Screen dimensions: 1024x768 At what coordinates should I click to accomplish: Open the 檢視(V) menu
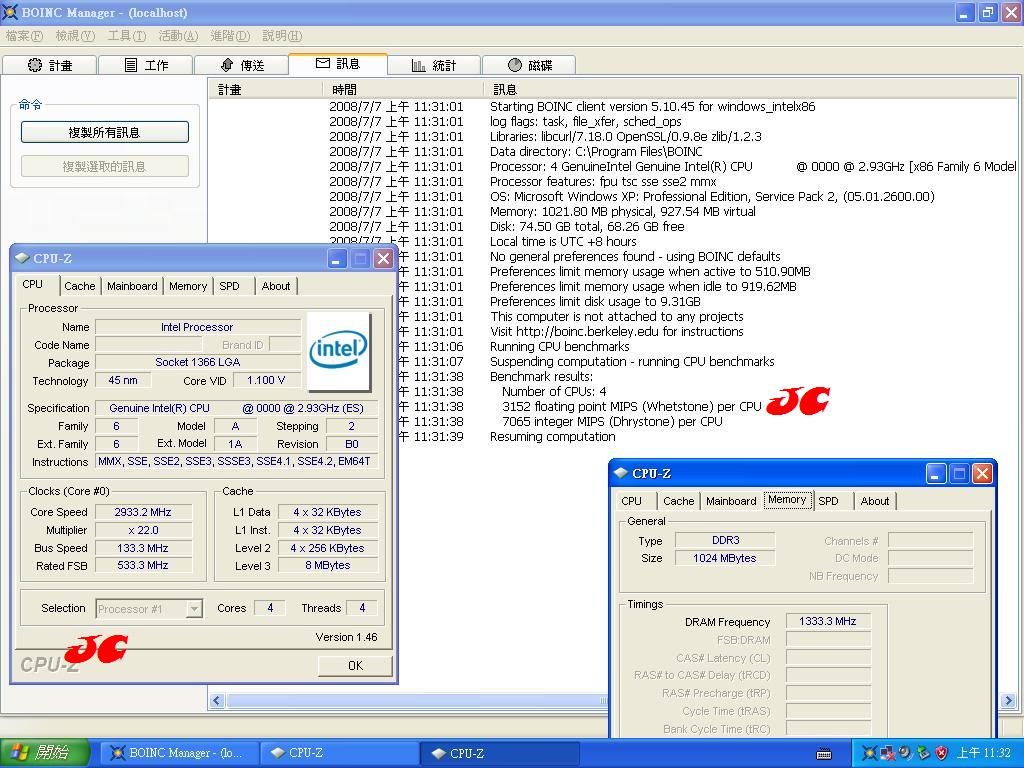(x=75, y=36)
